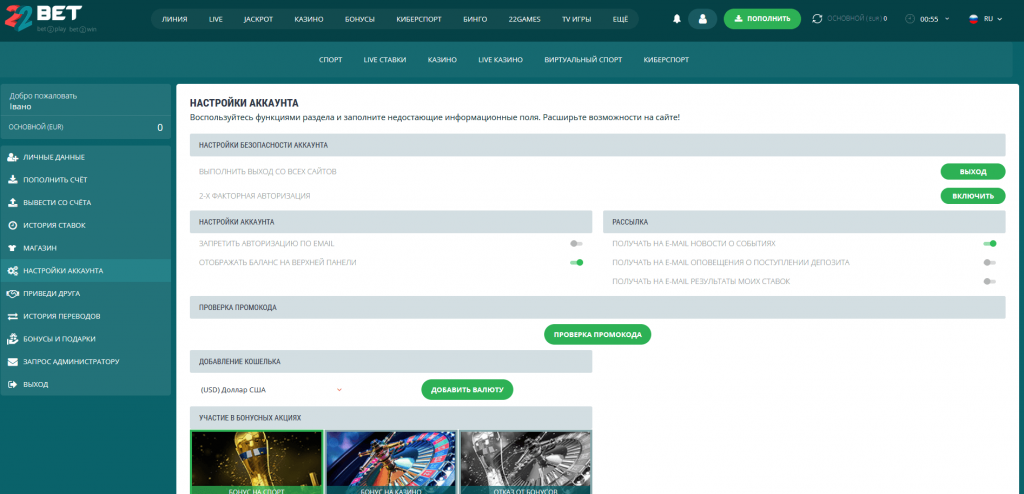The width and height of the screenshot is (1024, 494).
Task: Click the notification bell icon
Action: pos(676,18)
